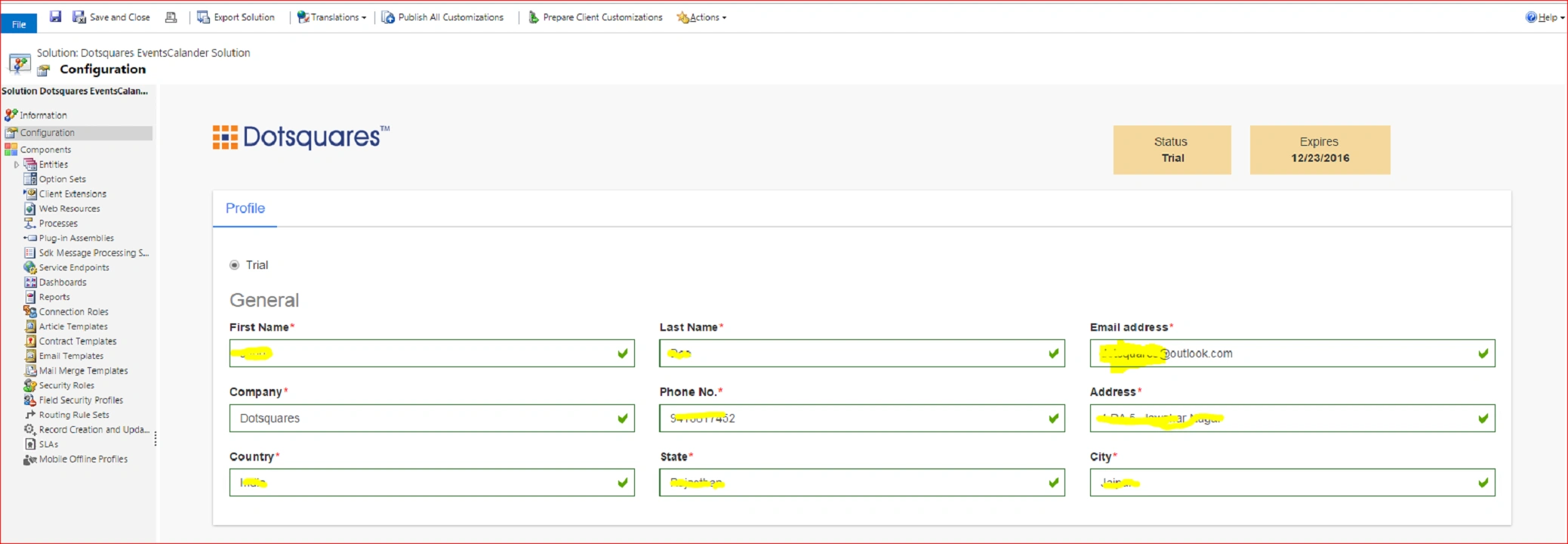Expand the Entities tree node
1568x544 pixels.
click(x=17, y=165)
